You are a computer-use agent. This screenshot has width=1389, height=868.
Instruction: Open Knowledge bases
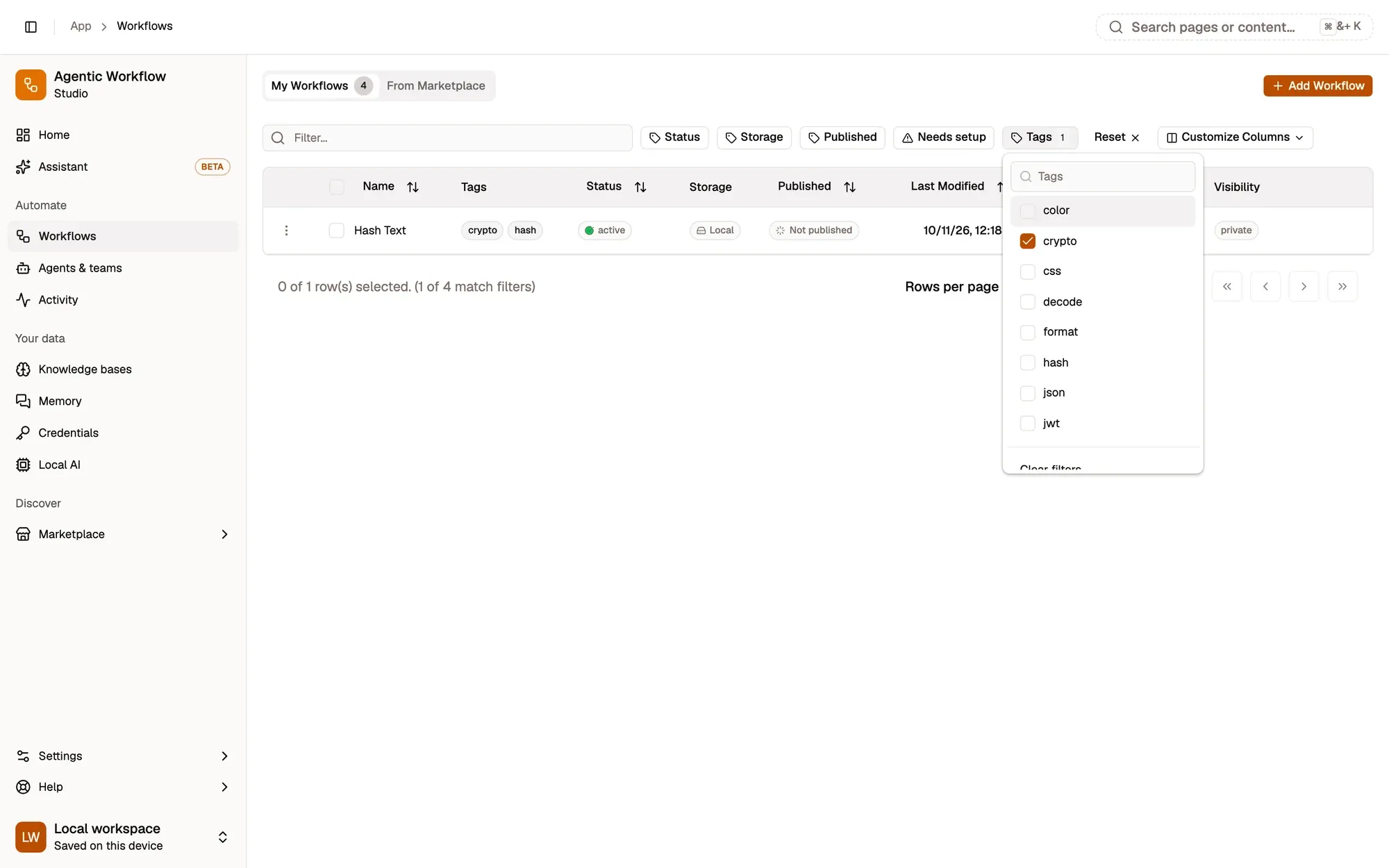pos(123,369)
